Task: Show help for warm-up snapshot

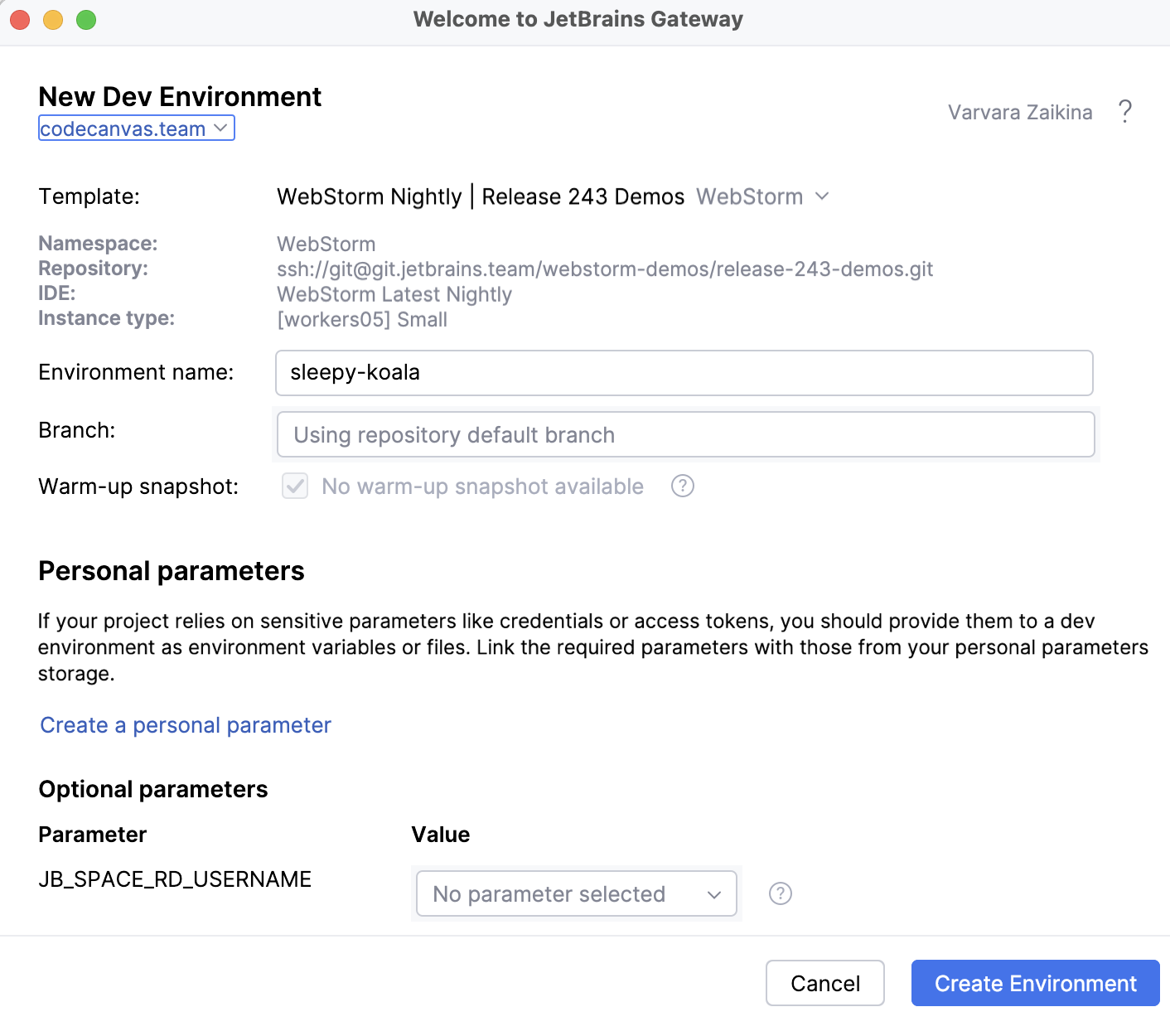Action: pyautogui.click(x=683, y=486)
